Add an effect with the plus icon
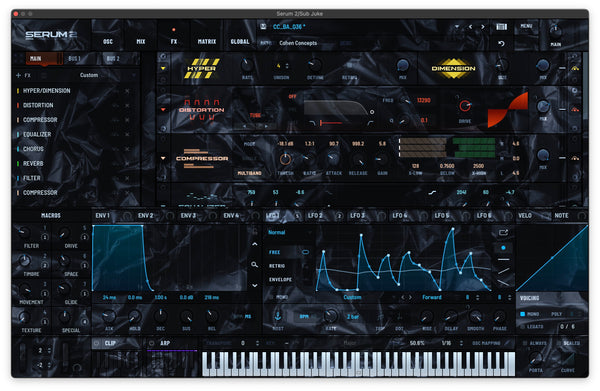 18,75
